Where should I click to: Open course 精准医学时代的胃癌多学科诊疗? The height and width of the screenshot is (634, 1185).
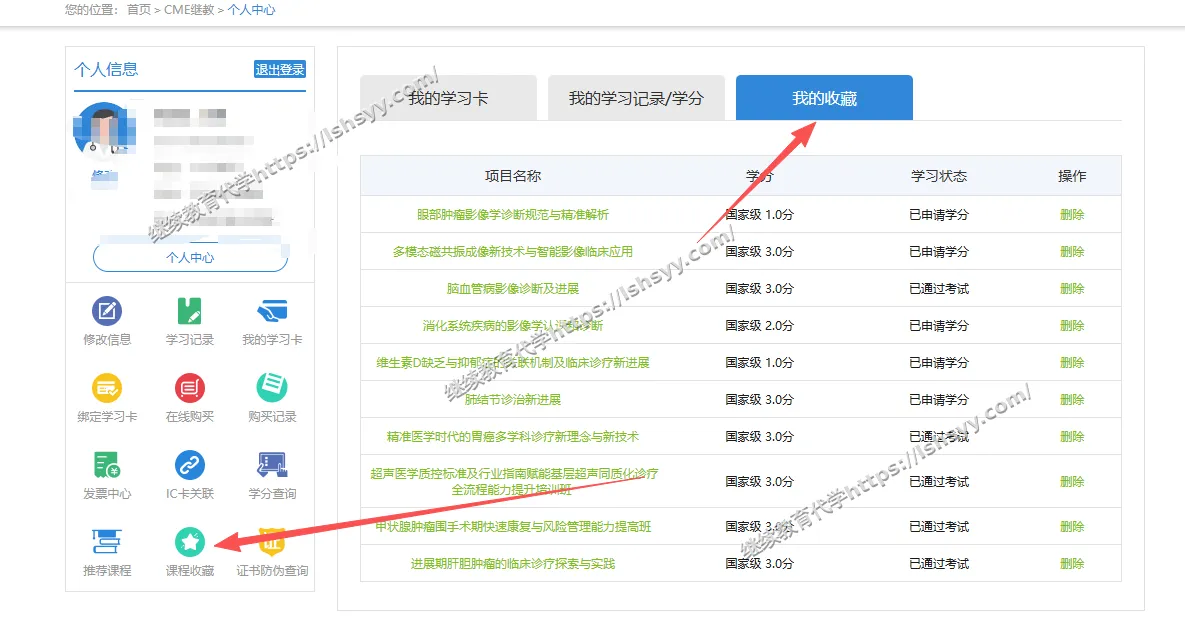click(x=512, y=437)
